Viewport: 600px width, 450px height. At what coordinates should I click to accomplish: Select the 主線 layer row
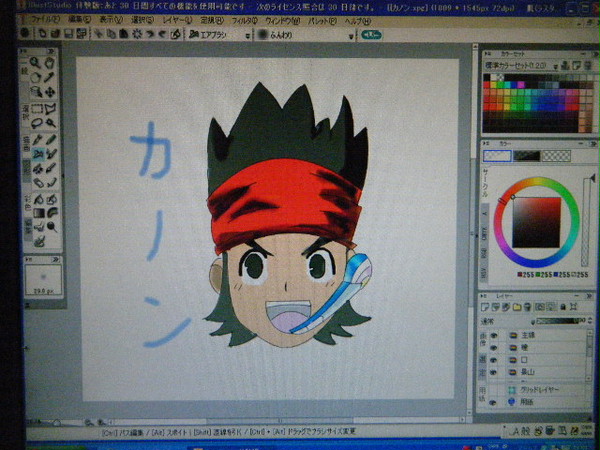pyautogui.click(x=537, y=336)
